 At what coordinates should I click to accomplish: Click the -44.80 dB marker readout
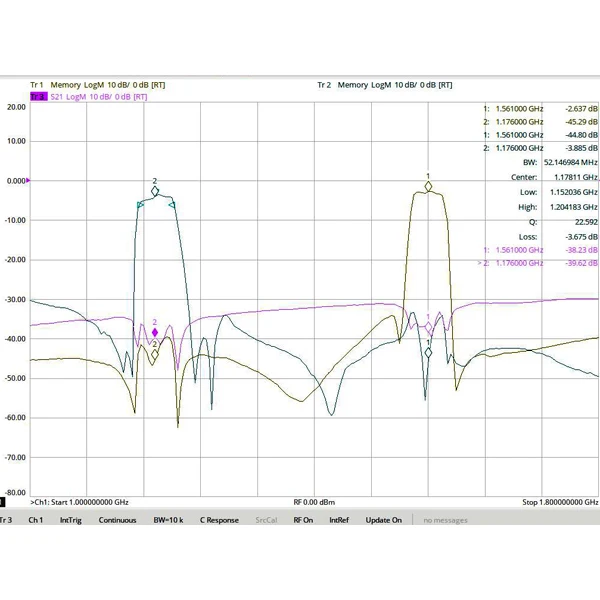(581, 135)
